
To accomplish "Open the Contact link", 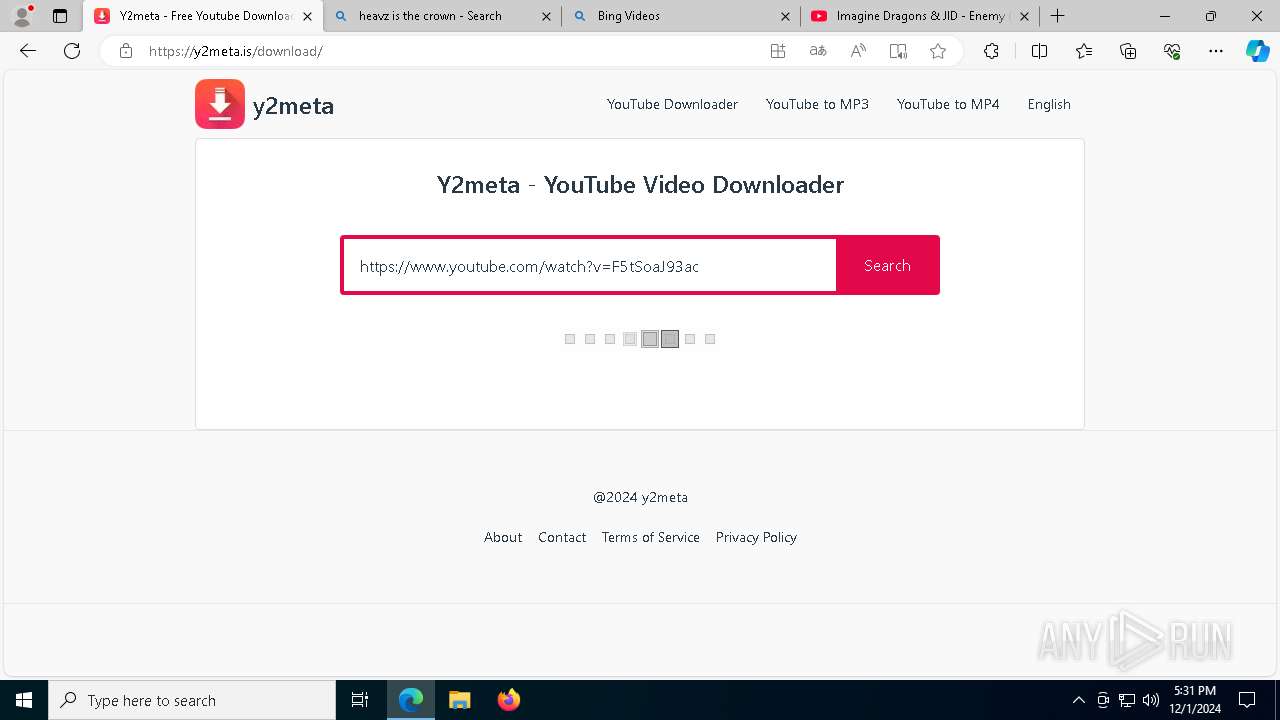I will pyautogui.click(x=562, y=537).
